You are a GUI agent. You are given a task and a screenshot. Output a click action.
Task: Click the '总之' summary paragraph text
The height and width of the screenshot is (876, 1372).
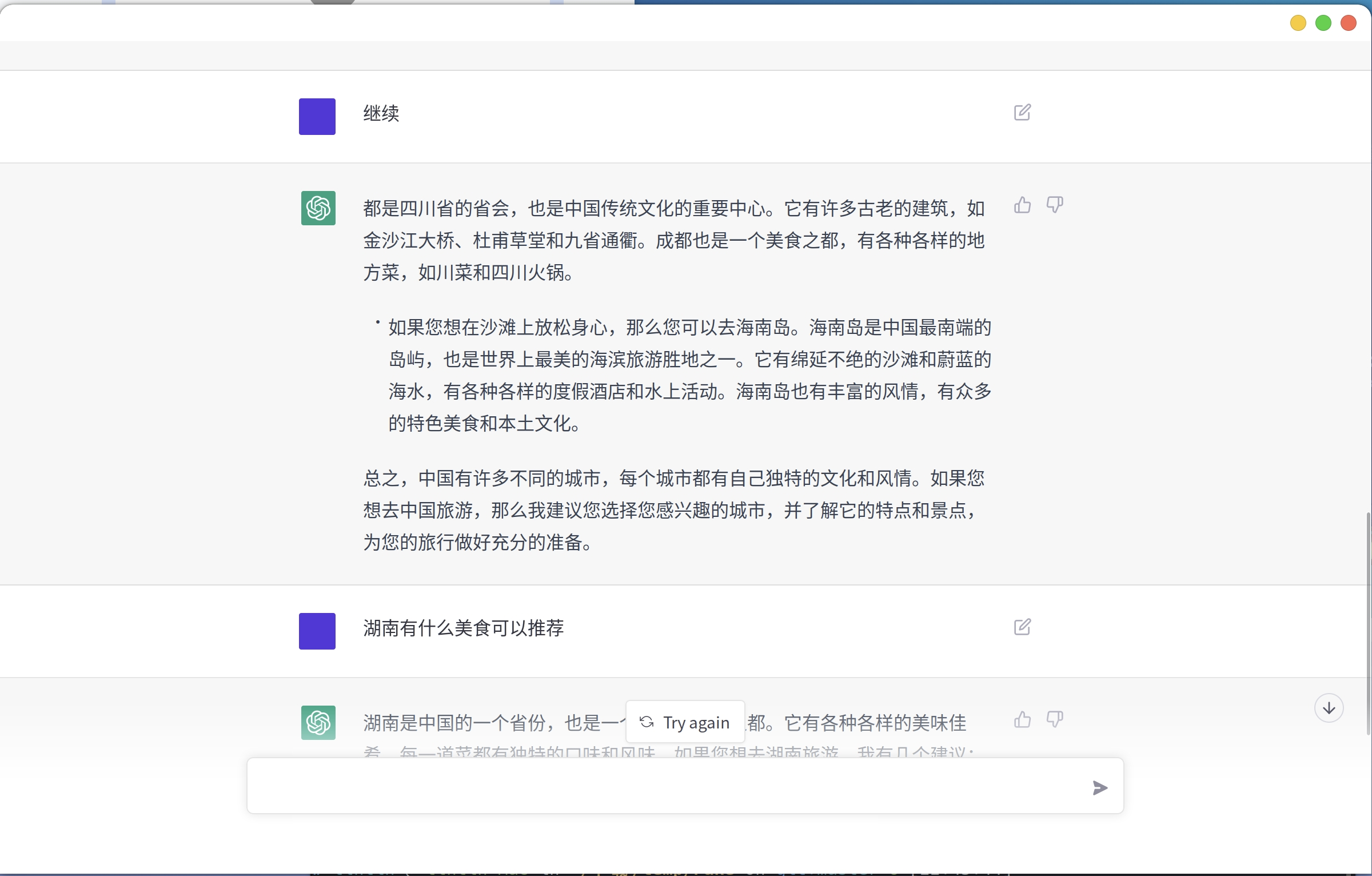tap(675, 510)
